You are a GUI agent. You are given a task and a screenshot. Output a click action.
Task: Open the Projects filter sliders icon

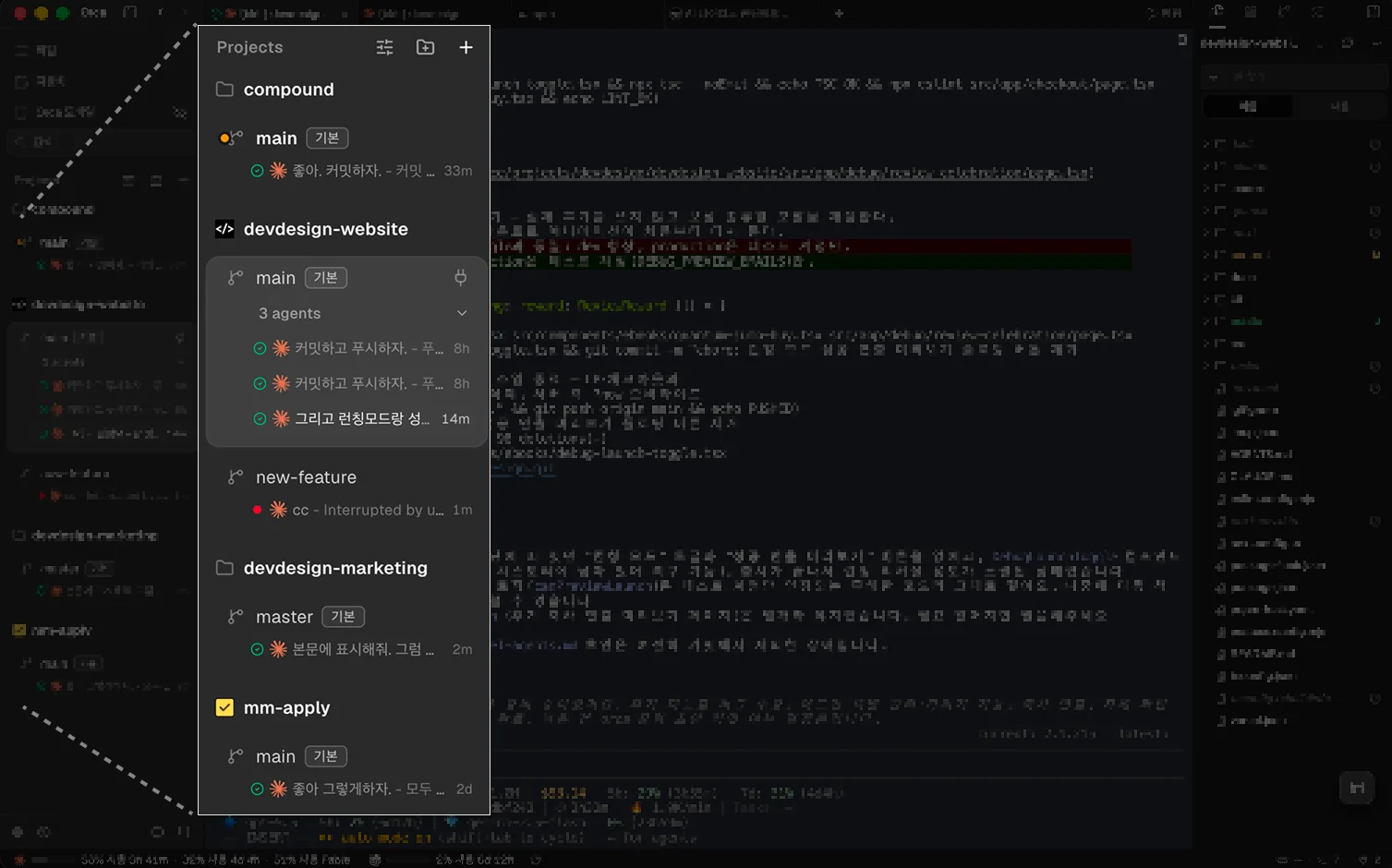(385, 47)
